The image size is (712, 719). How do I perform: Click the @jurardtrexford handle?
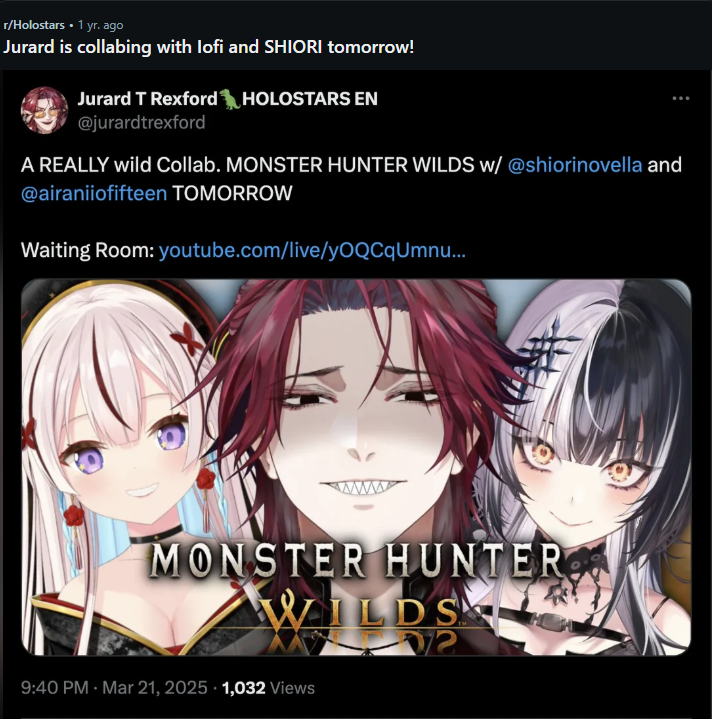click(141, 122)
